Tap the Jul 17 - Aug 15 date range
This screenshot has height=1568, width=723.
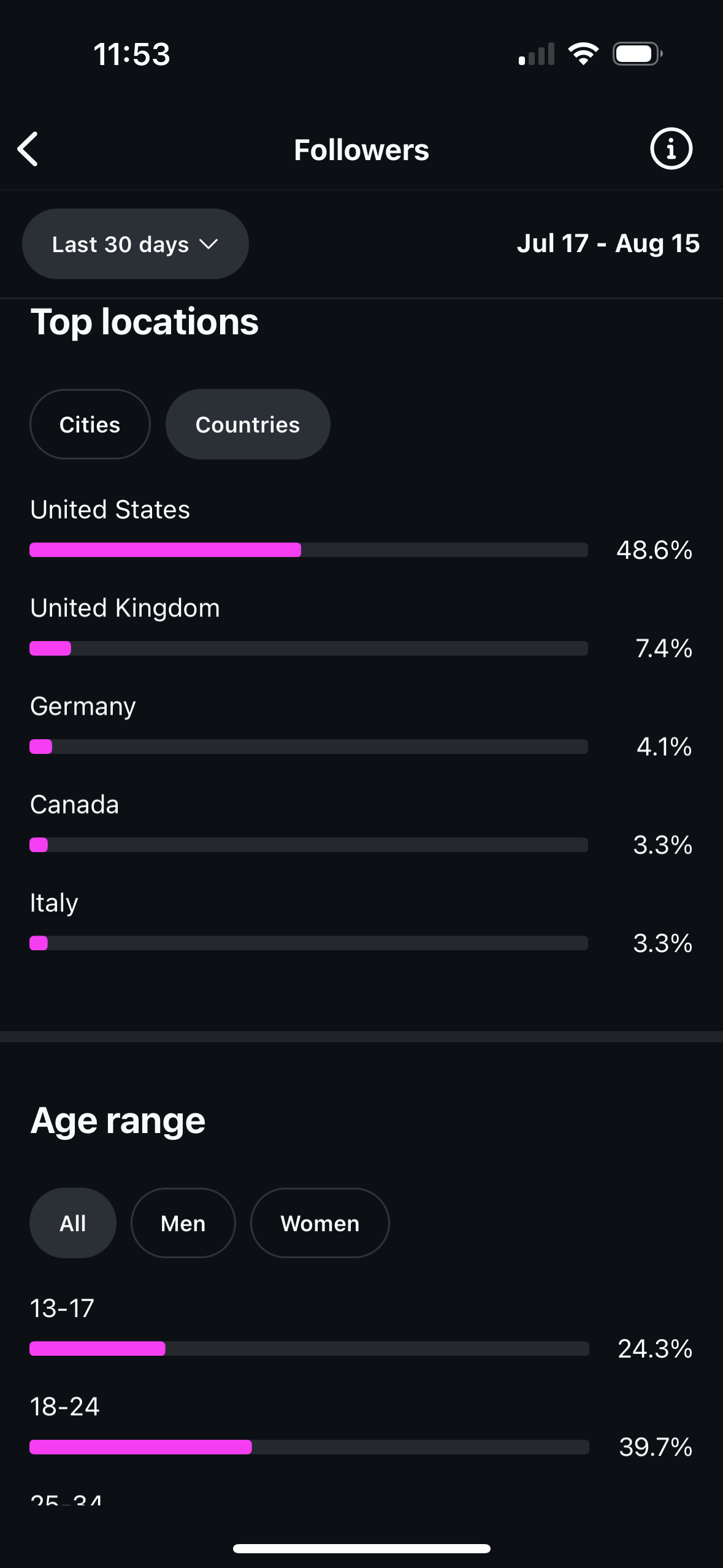pyautogui.click(x=608, y=244)
